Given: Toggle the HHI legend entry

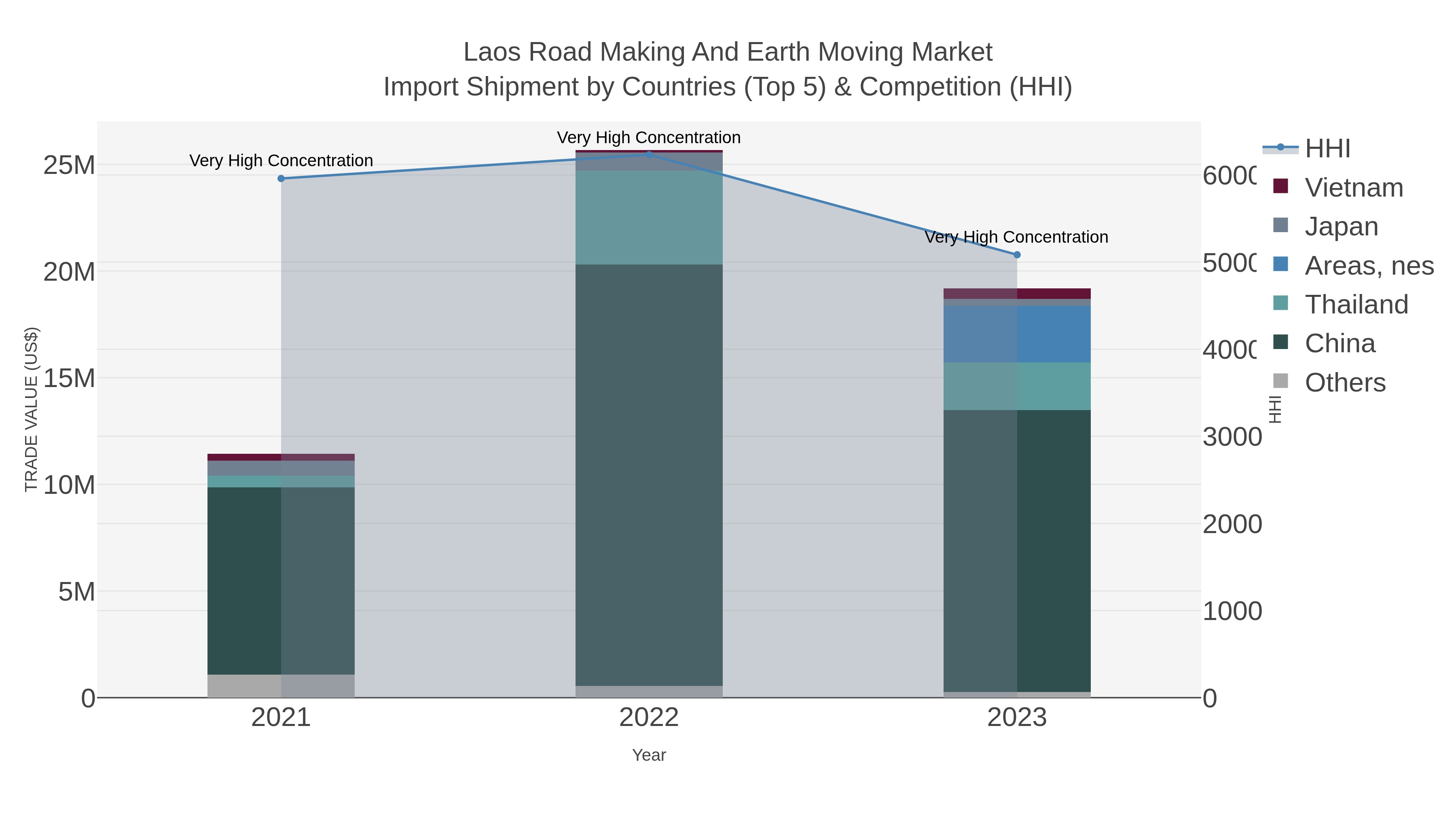Looking at the screenshot, I should pyautogui.click(x=1307, y=148).
